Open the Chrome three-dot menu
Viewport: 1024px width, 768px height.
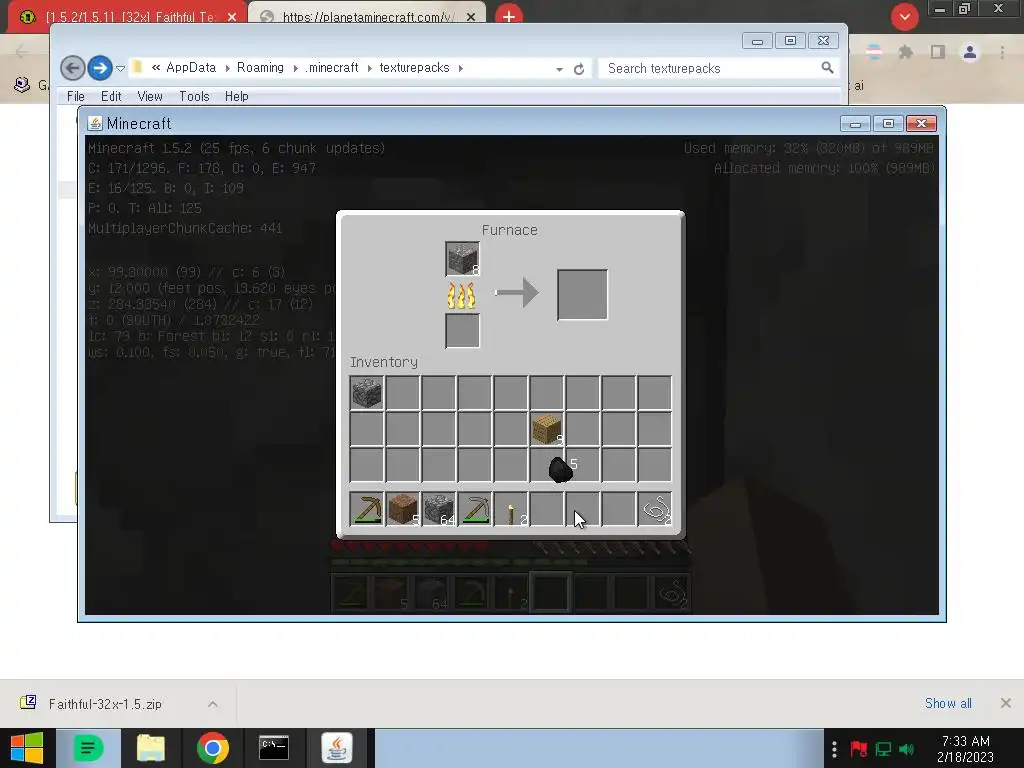[x=1002, y=52]
